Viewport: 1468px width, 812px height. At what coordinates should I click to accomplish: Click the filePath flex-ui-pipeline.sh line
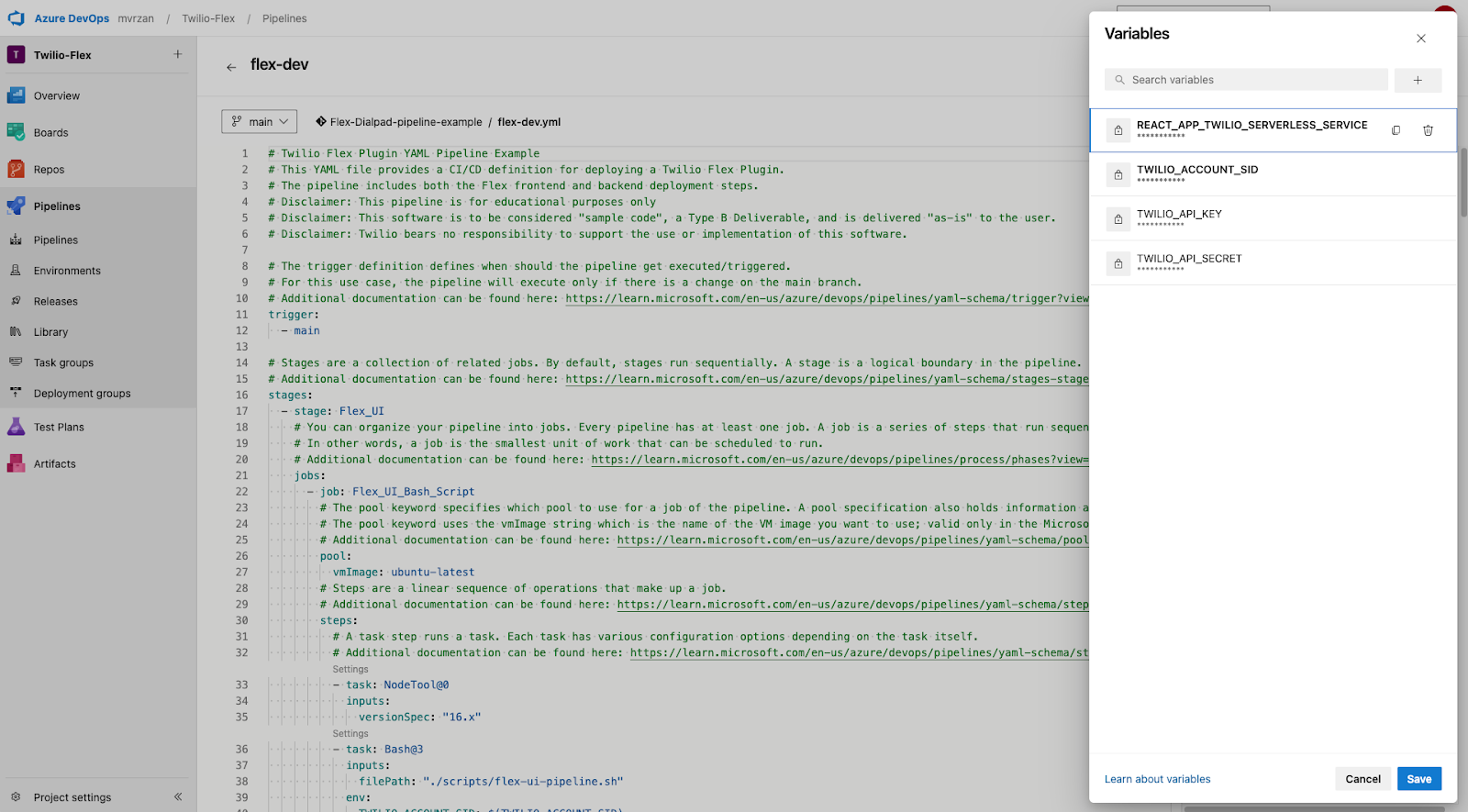491,782
